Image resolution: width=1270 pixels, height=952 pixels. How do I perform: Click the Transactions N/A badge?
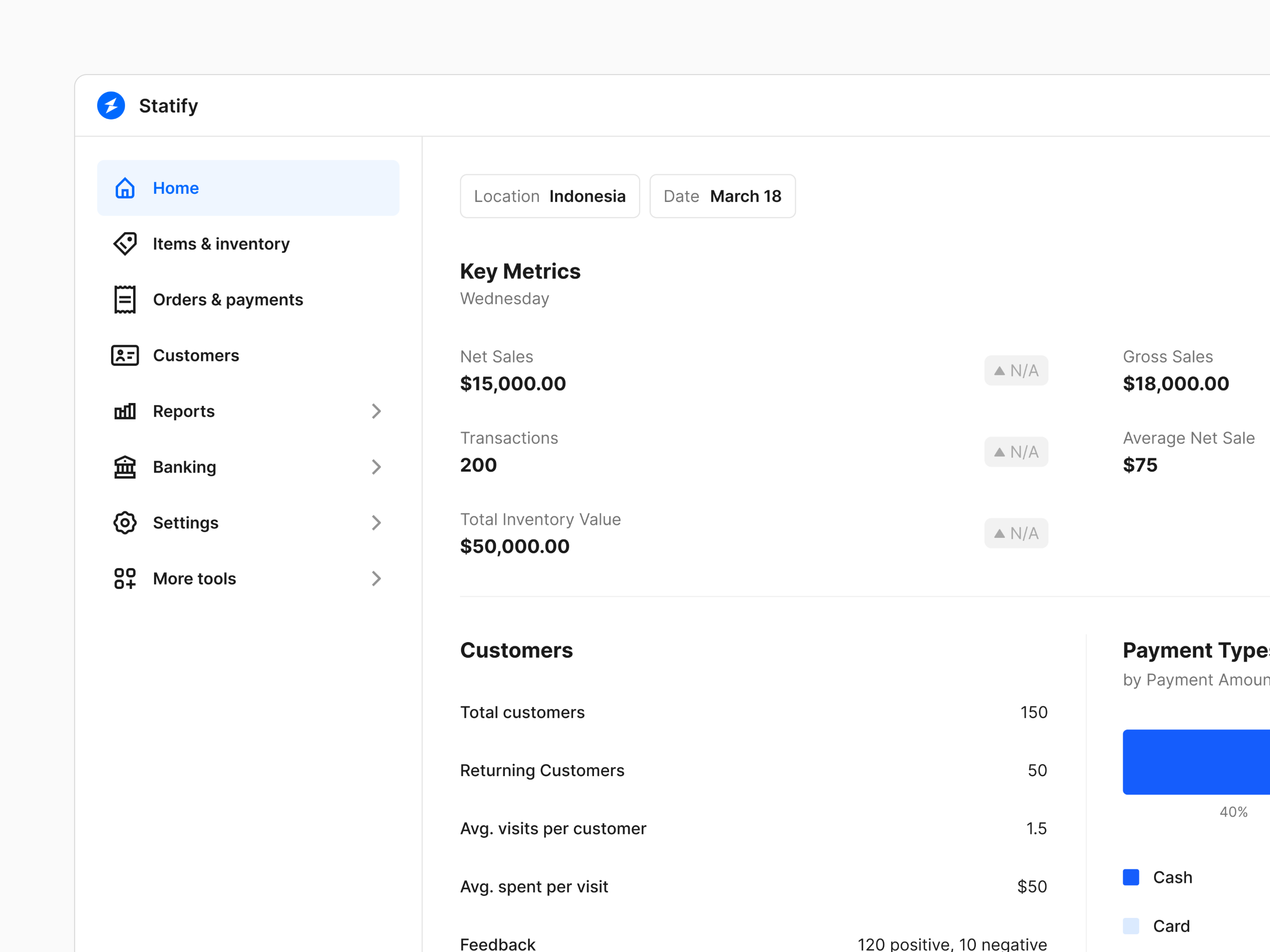coord(1016,452)
